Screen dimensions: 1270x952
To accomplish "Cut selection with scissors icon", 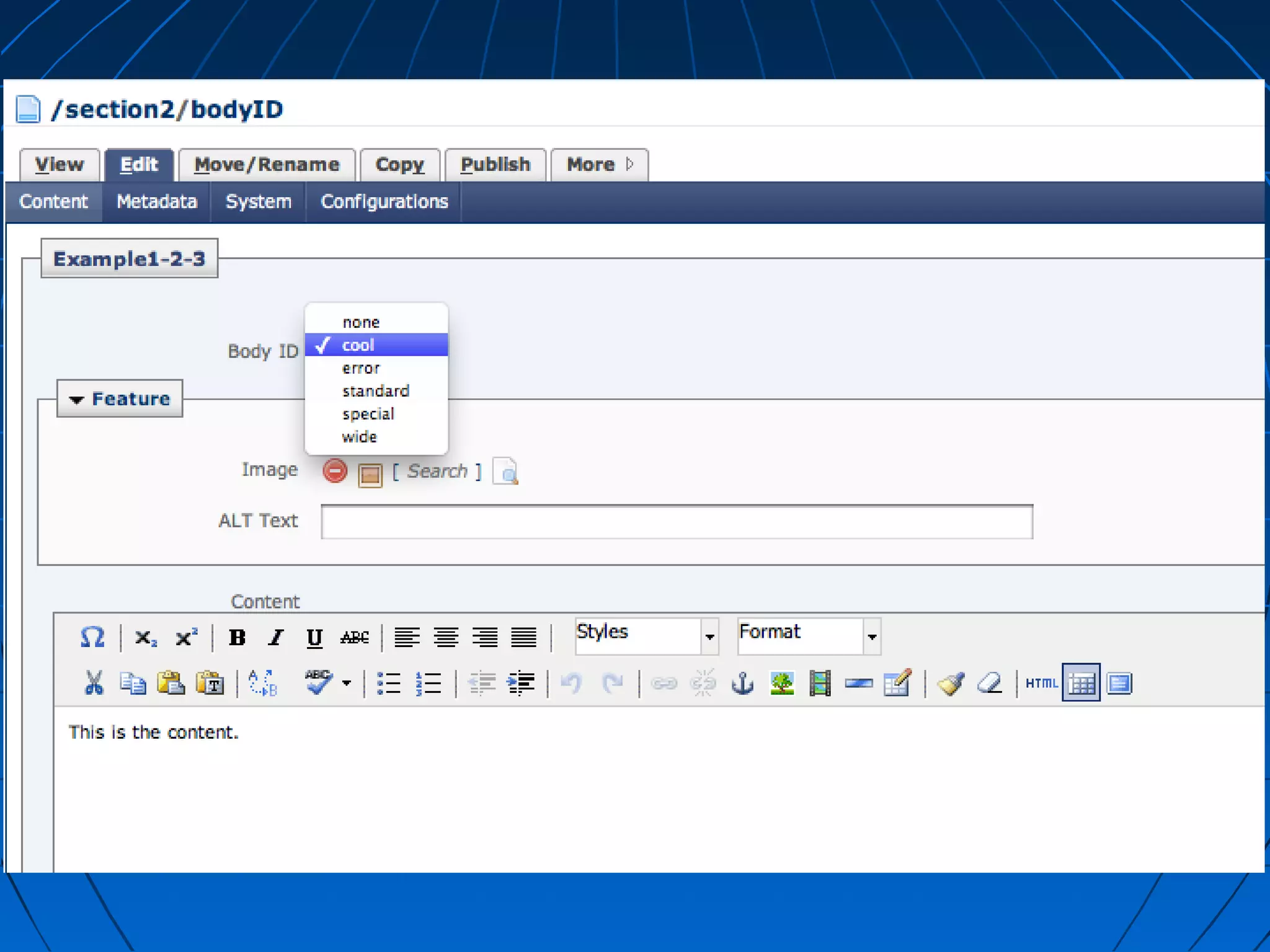I will [x=94, y=683].
